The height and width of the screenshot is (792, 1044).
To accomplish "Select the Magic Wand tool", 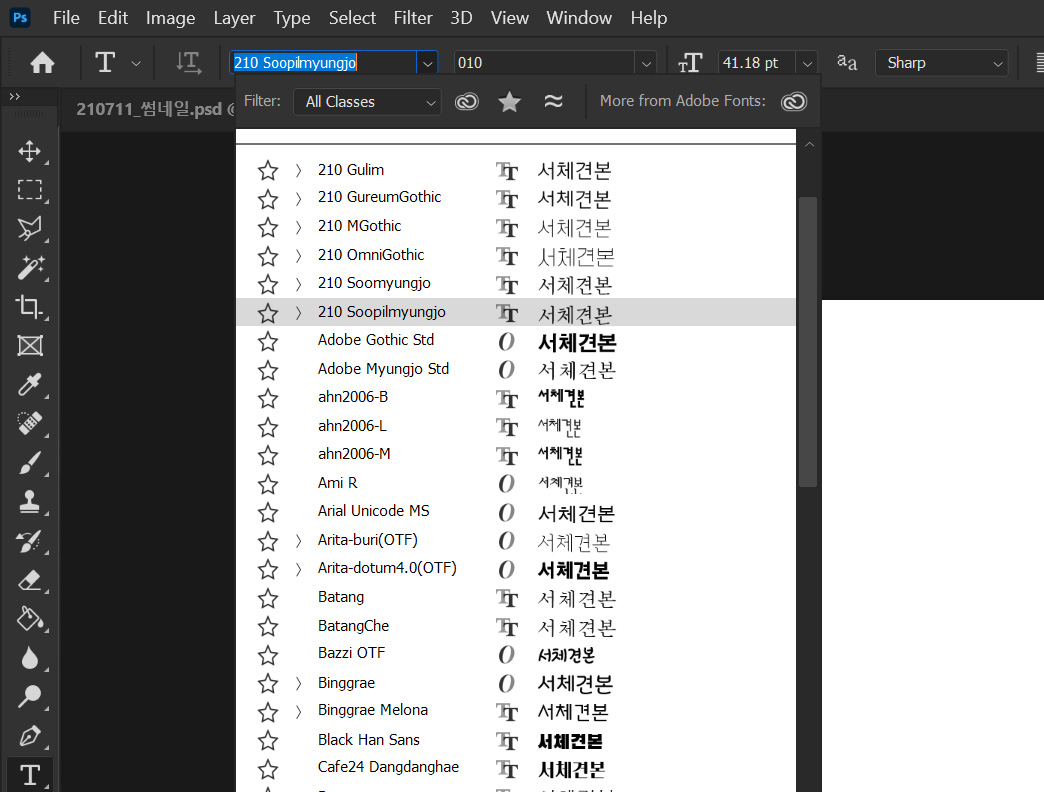I will coord(29,268).
